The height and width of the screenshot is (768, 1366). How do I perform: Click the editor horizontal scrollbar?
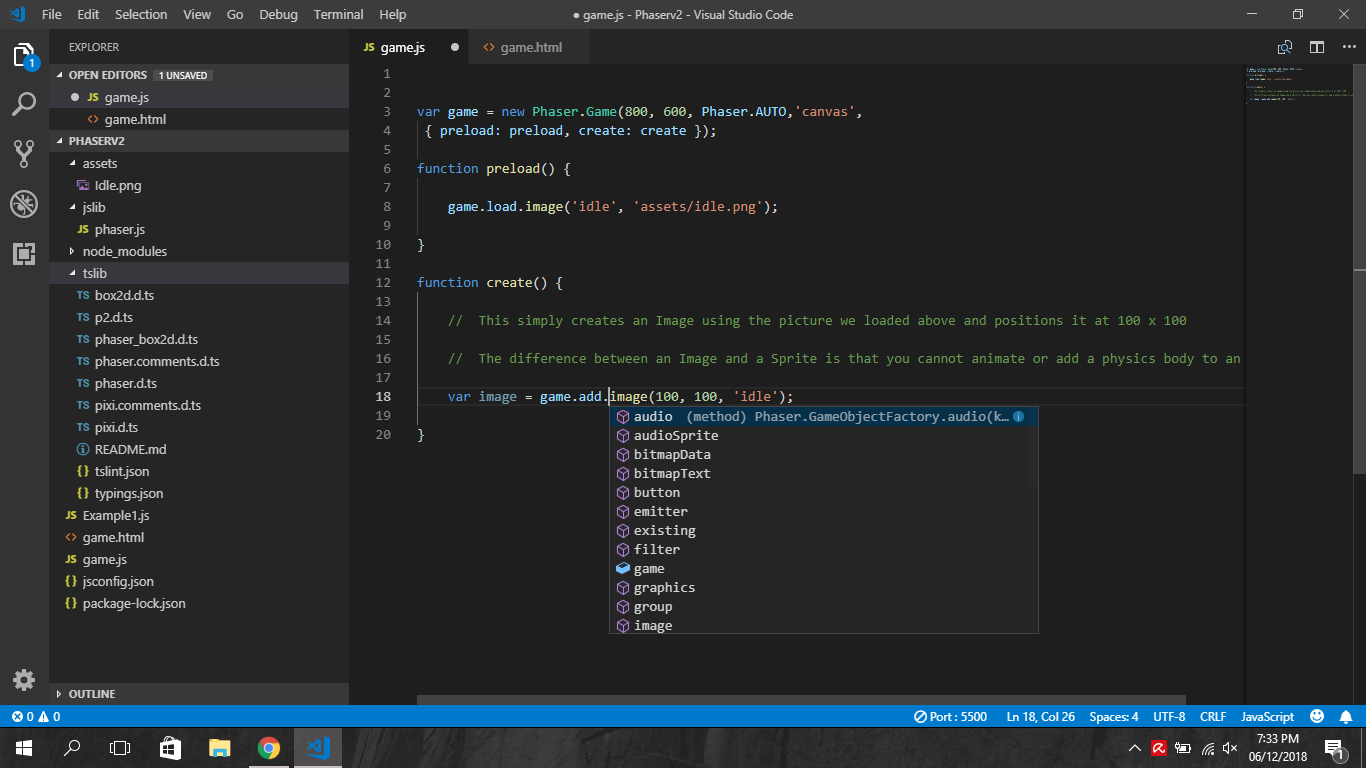(x=801, y=701)
